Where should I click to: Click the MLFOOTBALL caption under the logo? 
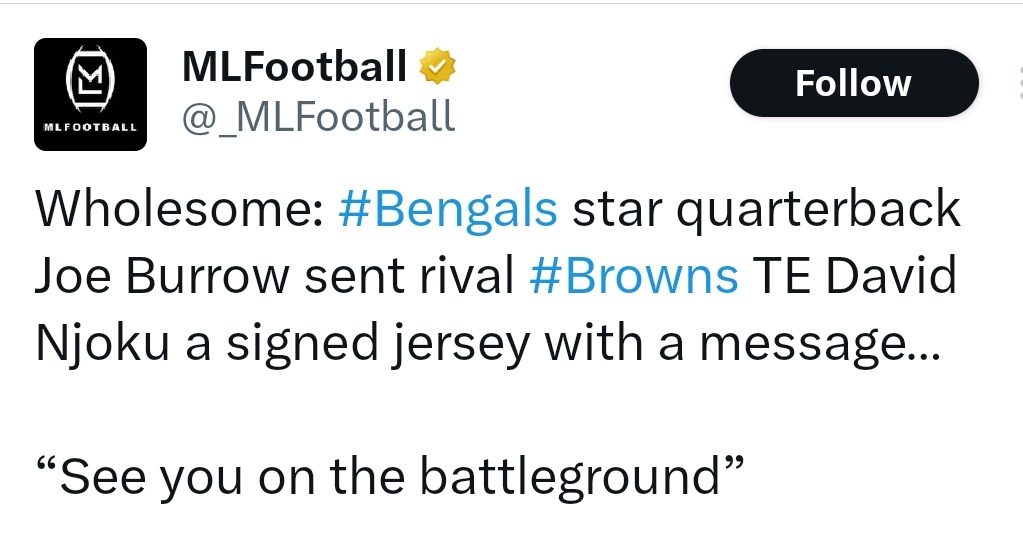(90, 127)
